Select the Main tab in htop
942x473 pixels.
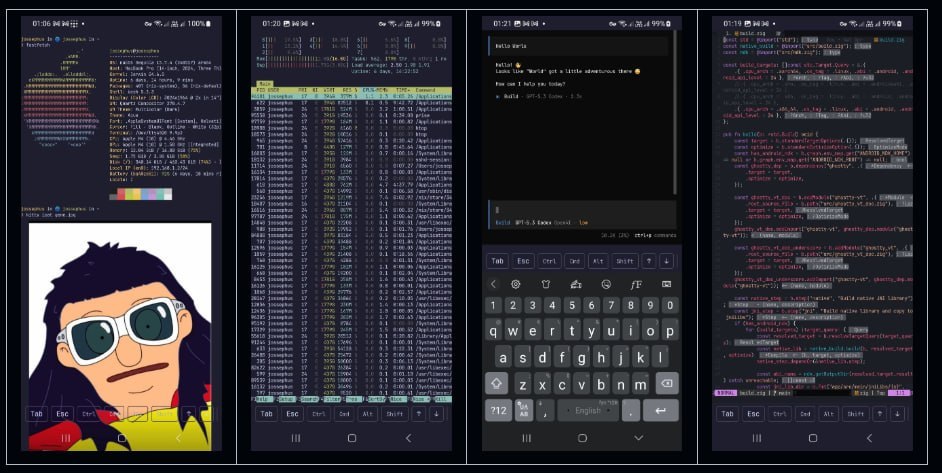pyautogui.click(x=265, y=84)
